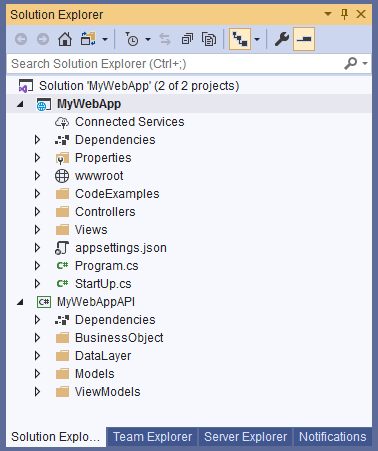378x451 pixels.
Task: Toggle Preview Selected Items button
Action: pos(304,39)
